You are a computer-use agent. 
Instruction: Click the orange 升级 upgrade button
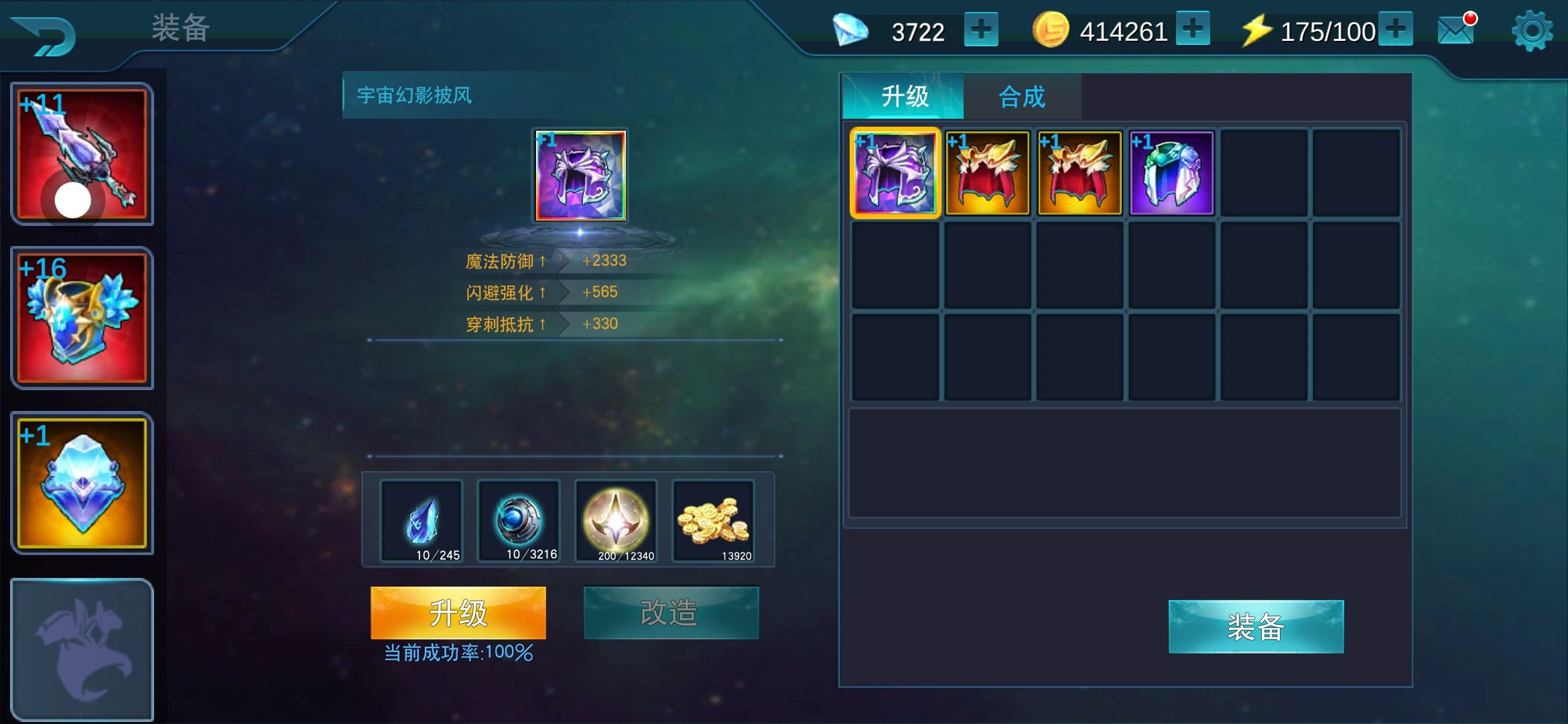[x=458, y=613]
